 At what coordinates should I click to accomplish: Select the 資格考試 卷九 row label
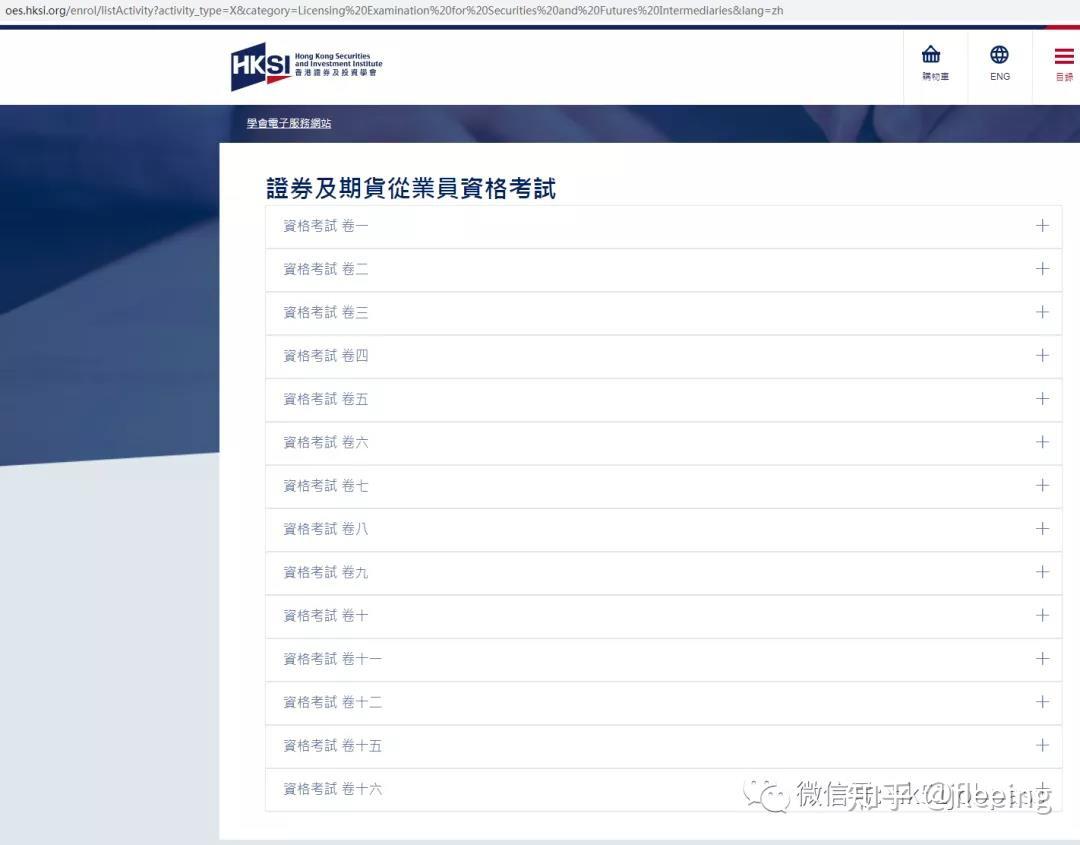point(326,572)
